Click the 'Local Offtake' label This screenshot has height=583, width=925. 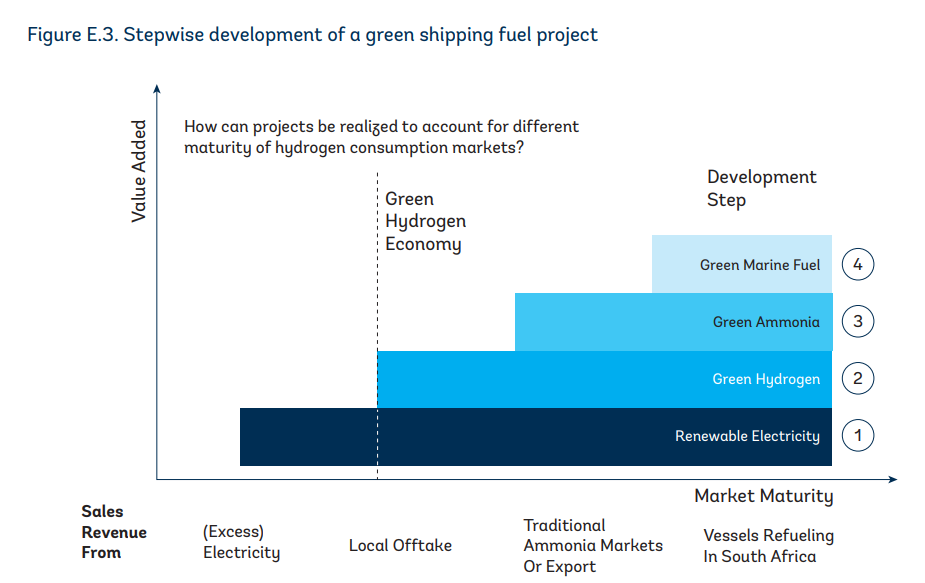[400, 545]
